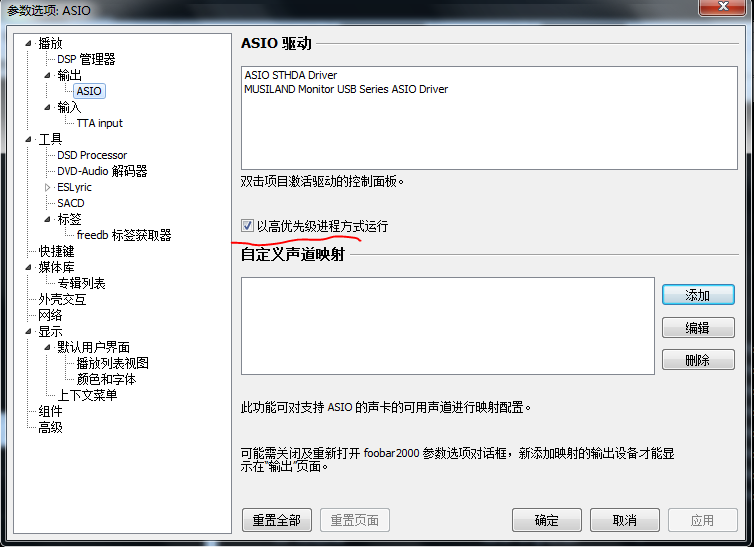Collapse the 播放 tree node
This screenshot has height=547, width=754.
coord(29,44)
